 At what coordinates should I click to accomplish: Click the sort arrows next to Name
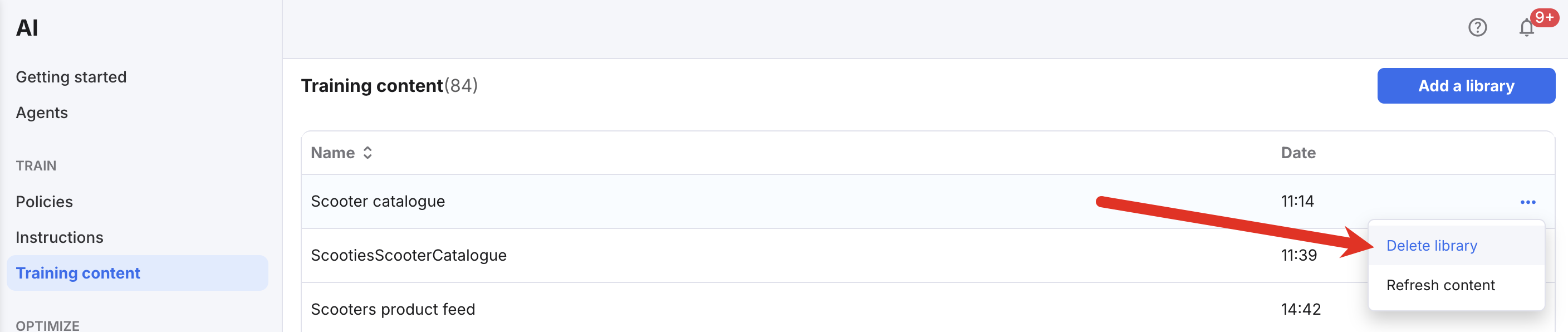pyautogui.click(x=367, y=153)
